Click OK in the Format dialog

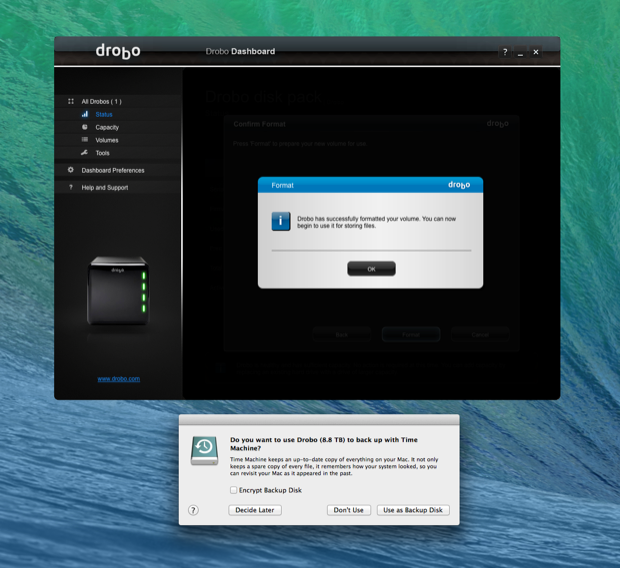tap(371, 269)
